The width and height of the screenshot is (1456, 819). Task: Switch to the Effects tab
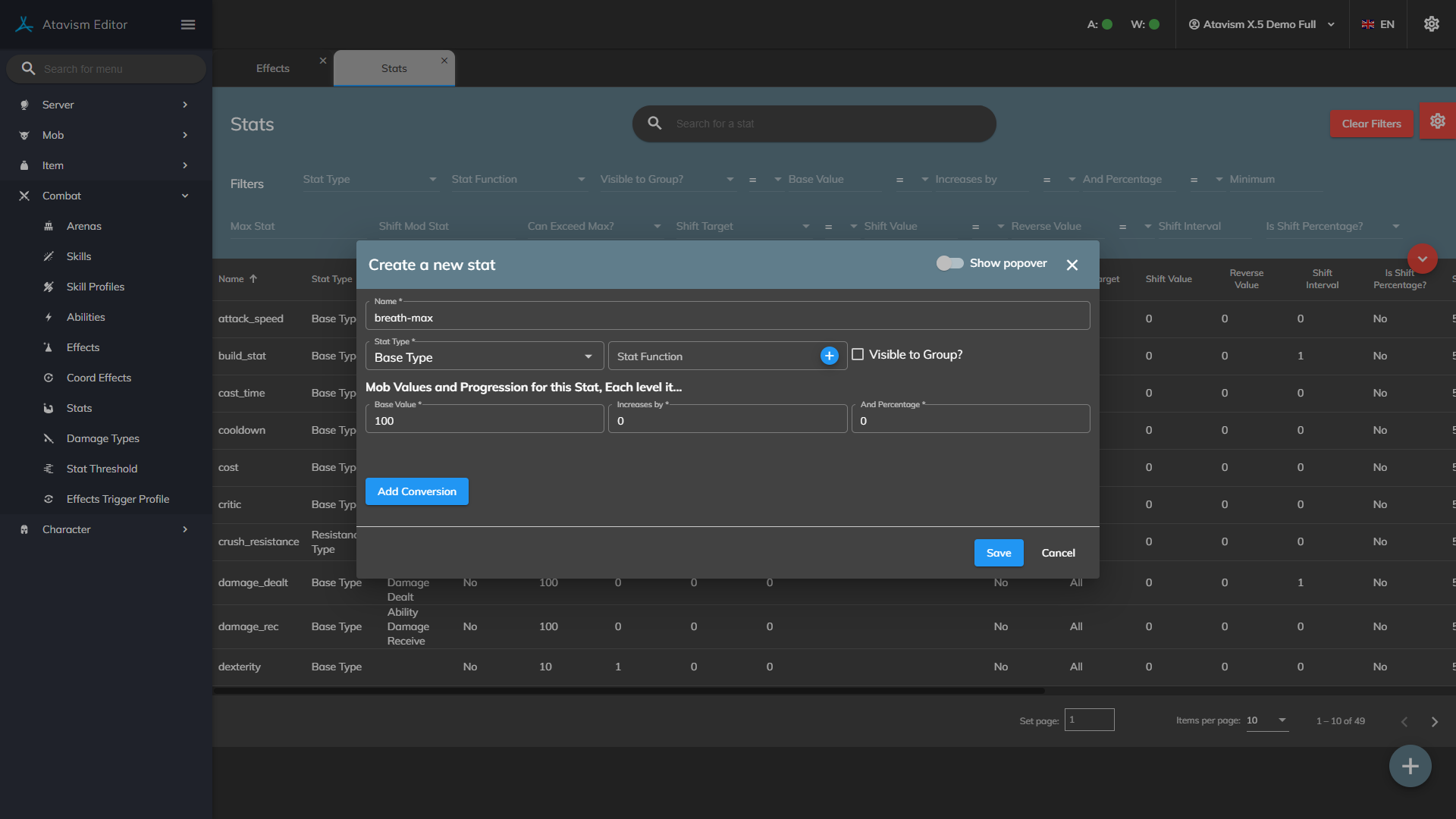point(273,68)
